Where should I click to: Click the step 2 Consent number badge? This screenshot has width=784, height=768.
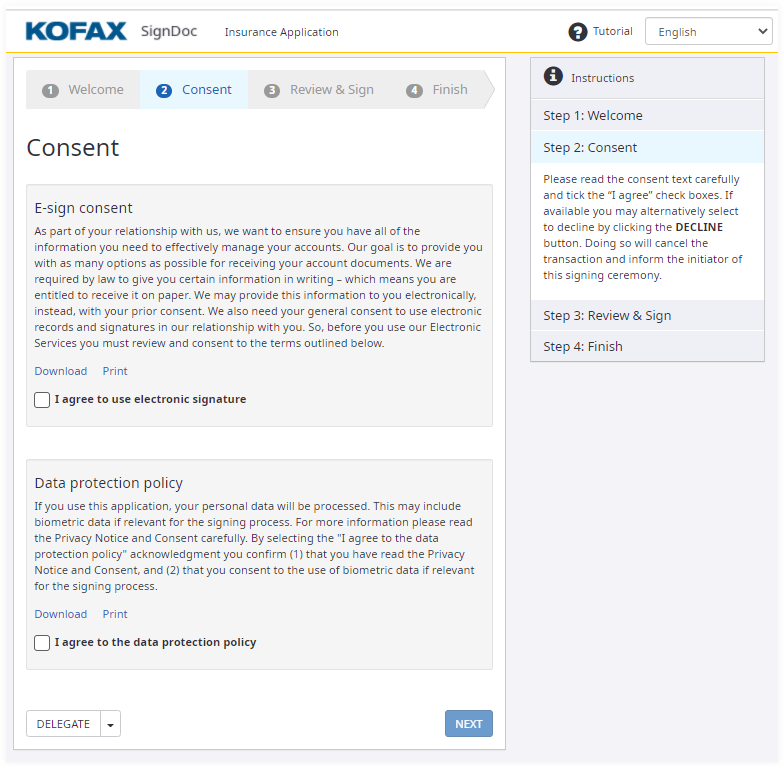pyautogui.click(x=164, y=90)
